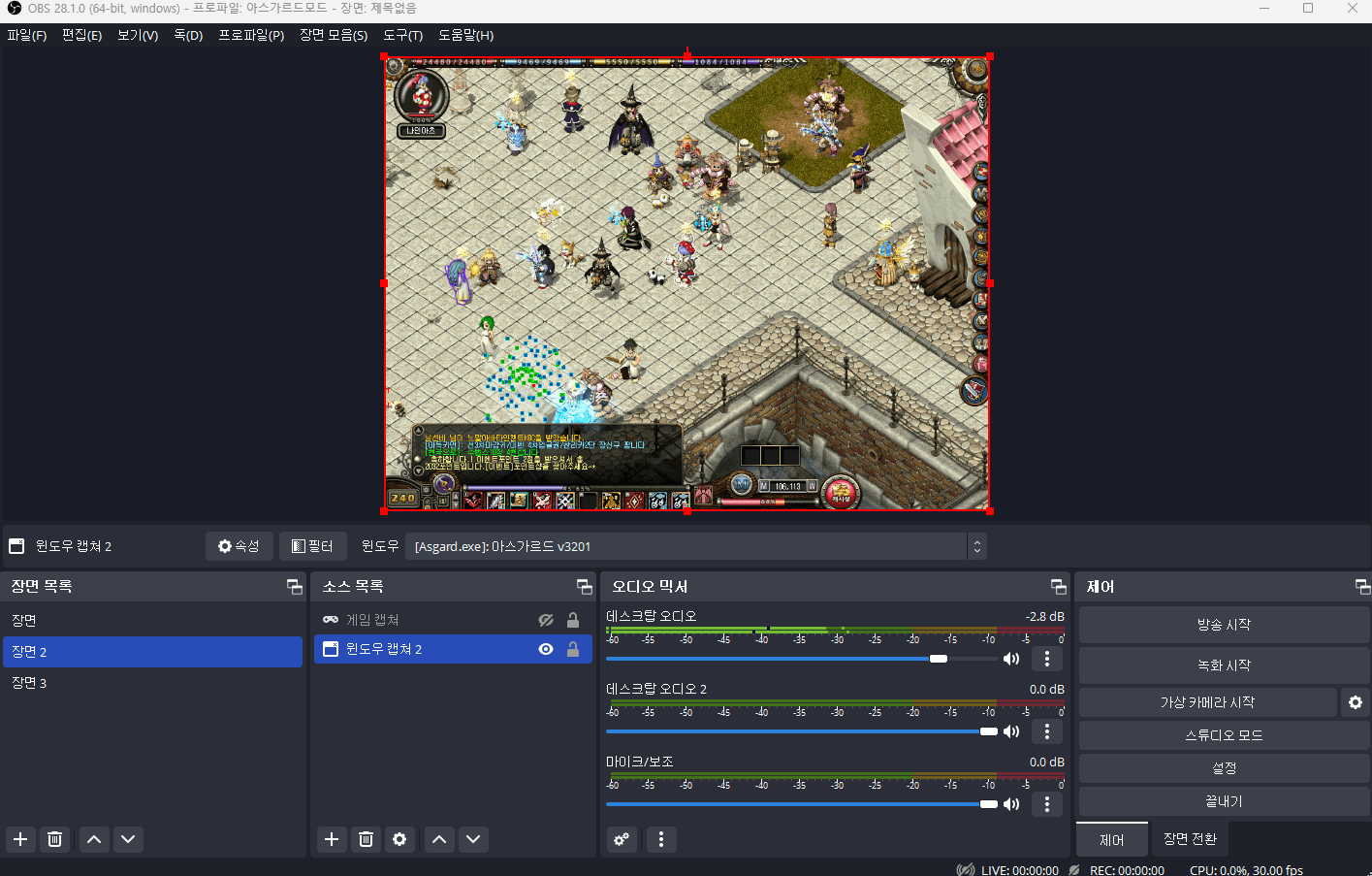This screenshot has height=876, width=1372.
Task: Select the 윈도우 캡쳐 2 source row
Action: coord(453,649)
